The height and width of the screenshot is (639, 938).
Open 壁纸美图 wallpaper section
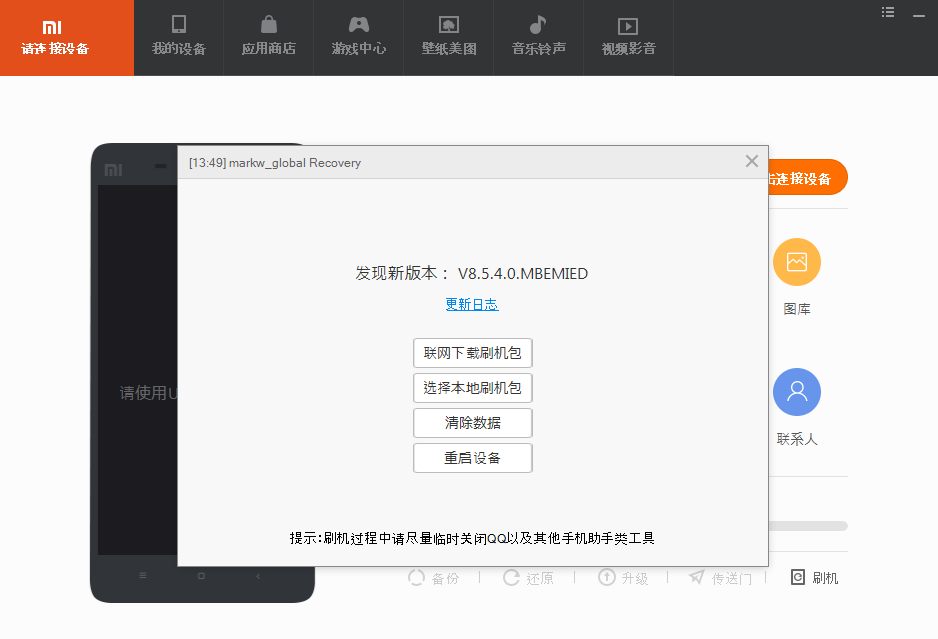coord(448,37)
